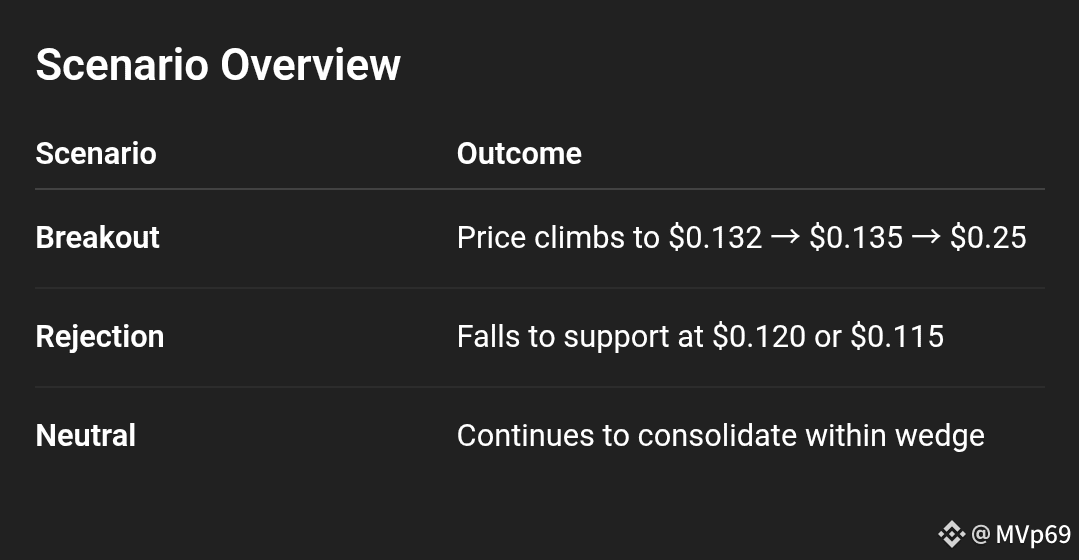Click the Rejection row label

tap(100, 337)
